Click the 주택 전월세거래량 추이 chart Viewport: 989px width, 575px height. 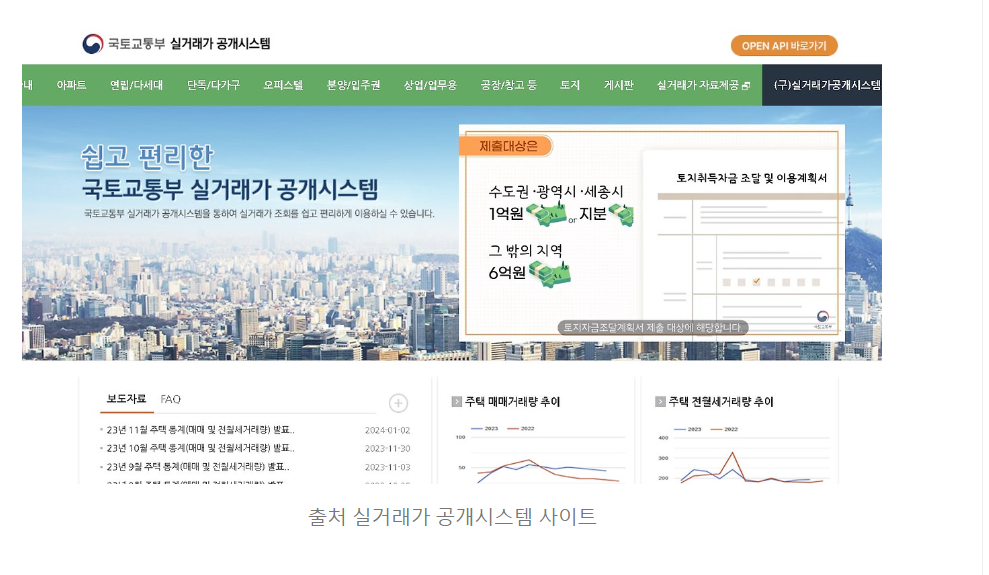tap(745, 454)
